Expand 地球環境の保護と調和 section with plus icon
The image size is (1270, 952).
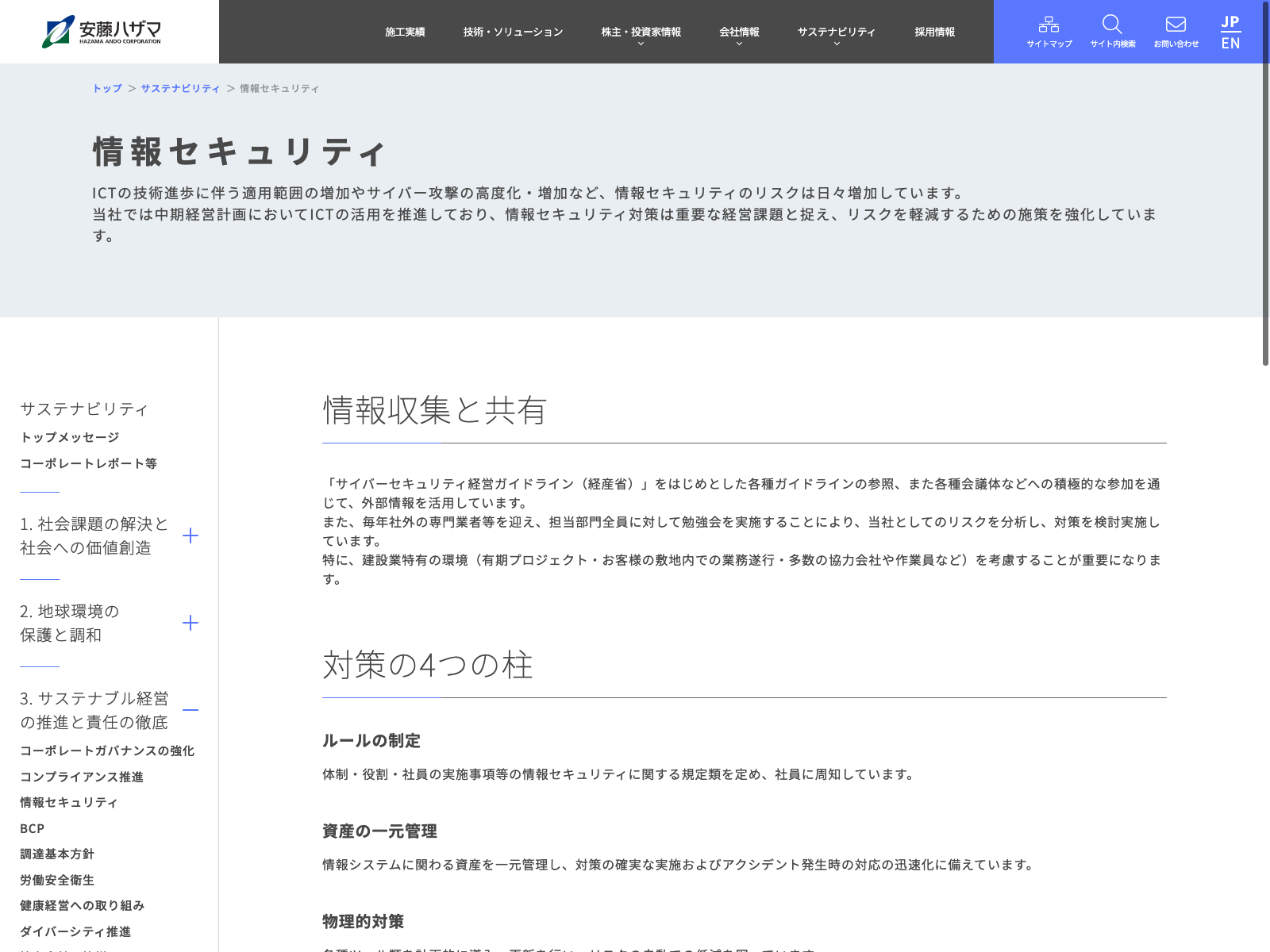190,623
